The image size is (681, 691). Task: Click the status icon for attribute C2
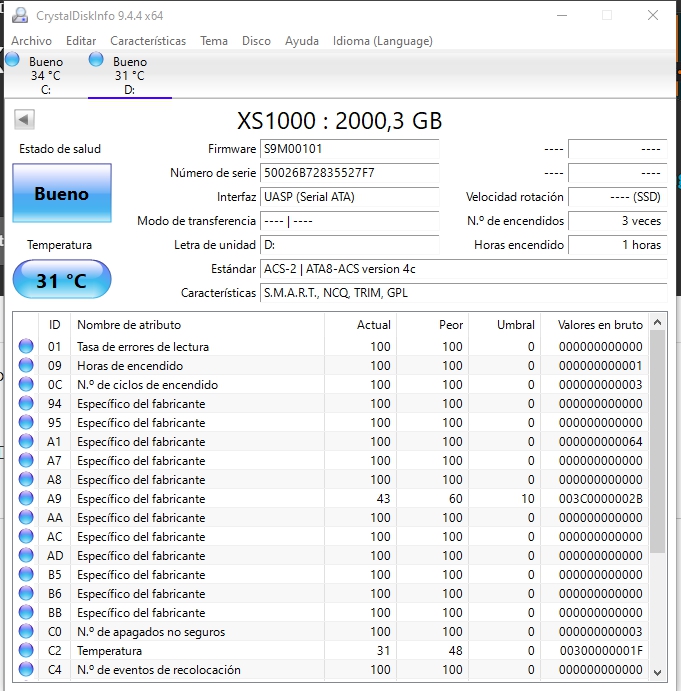26,650
